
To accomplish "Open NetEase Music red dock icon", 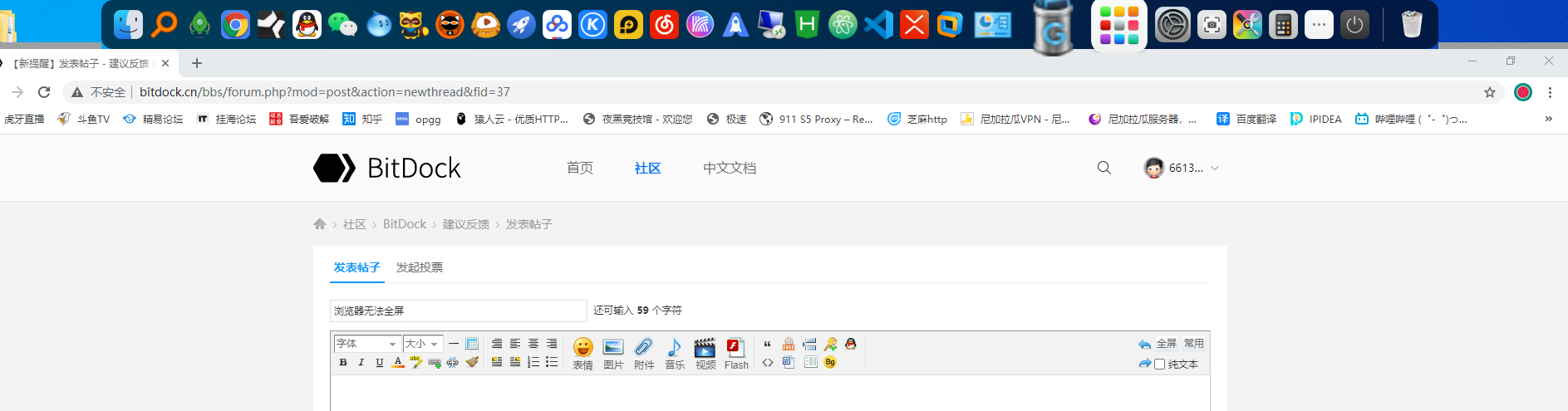I will point(664,25).
